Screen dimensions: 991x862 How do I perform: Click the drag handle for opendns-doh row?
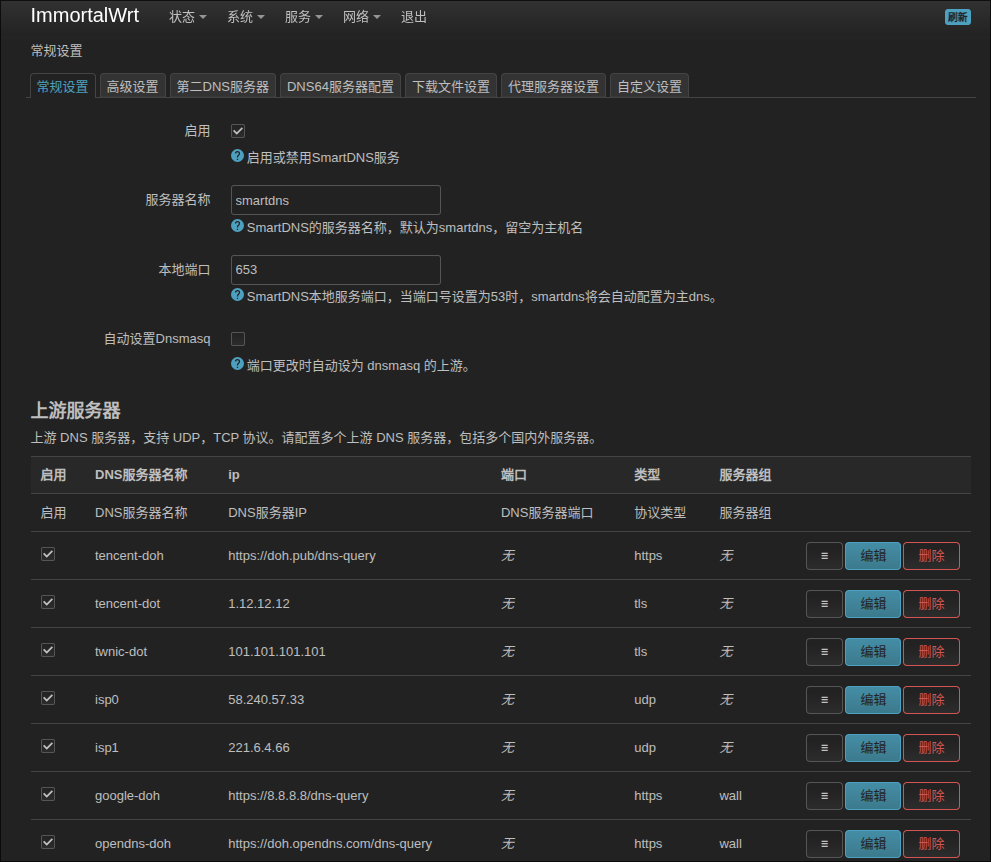point(824,844)
